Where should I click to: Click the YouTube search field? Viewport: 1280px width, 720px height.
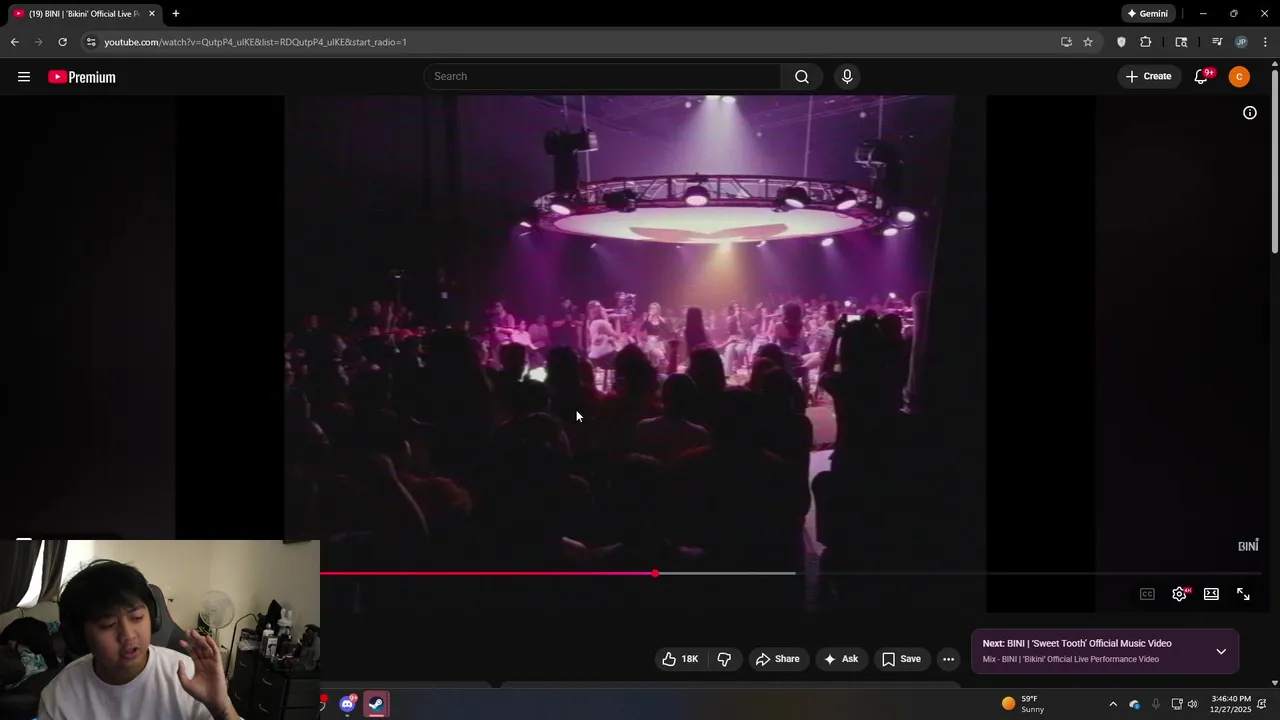point(602,76)
